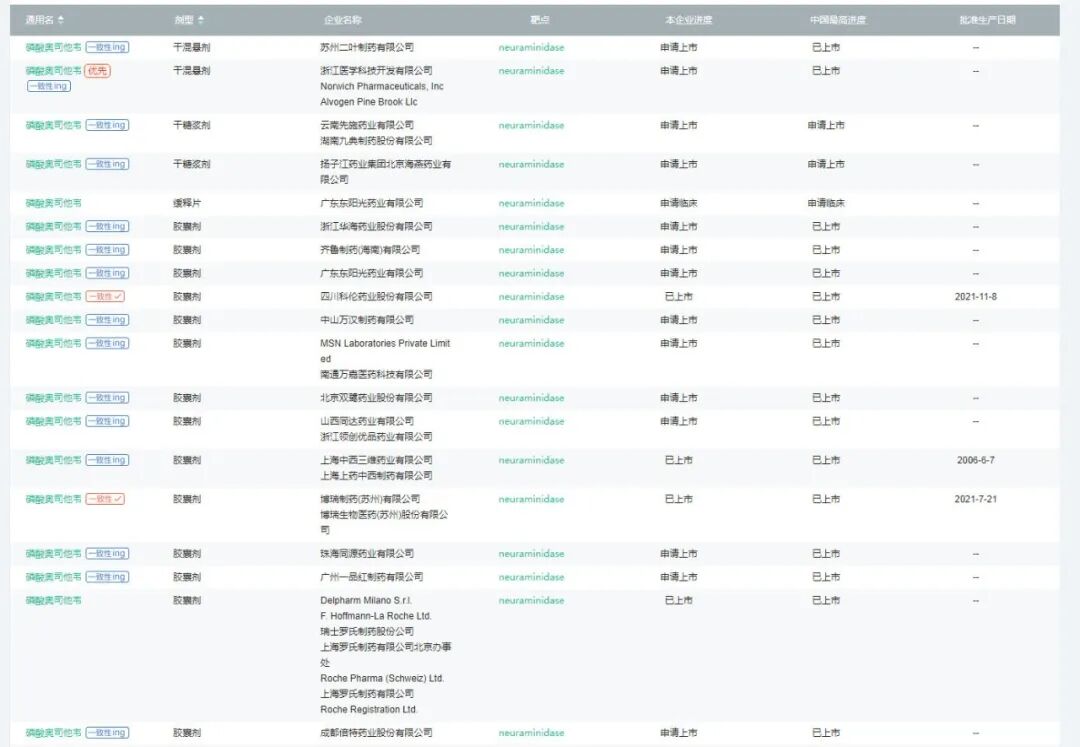The width and height of the screenshot is (1080, 747).
Task: Click company name Norwich Pharmaceuticals, Inc
Action: click(x=382, y=86)
